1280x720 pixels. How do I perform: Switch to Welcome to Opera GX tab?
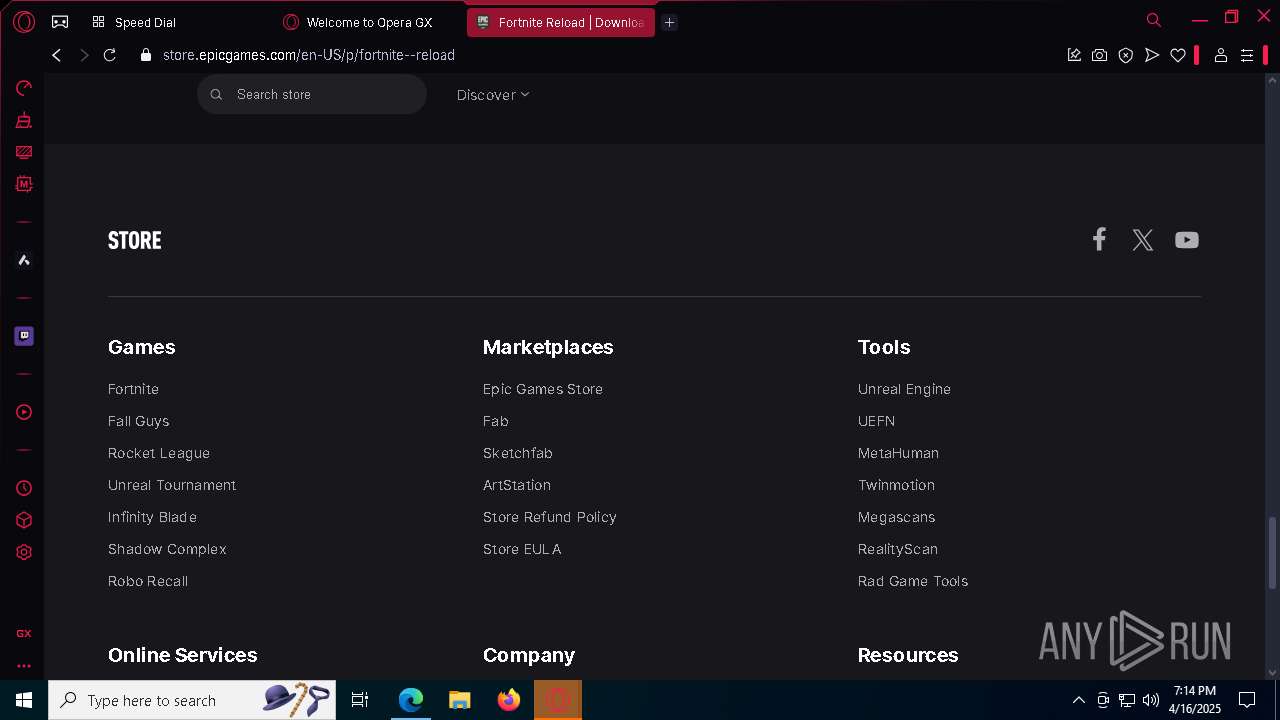tap(369, 22)
